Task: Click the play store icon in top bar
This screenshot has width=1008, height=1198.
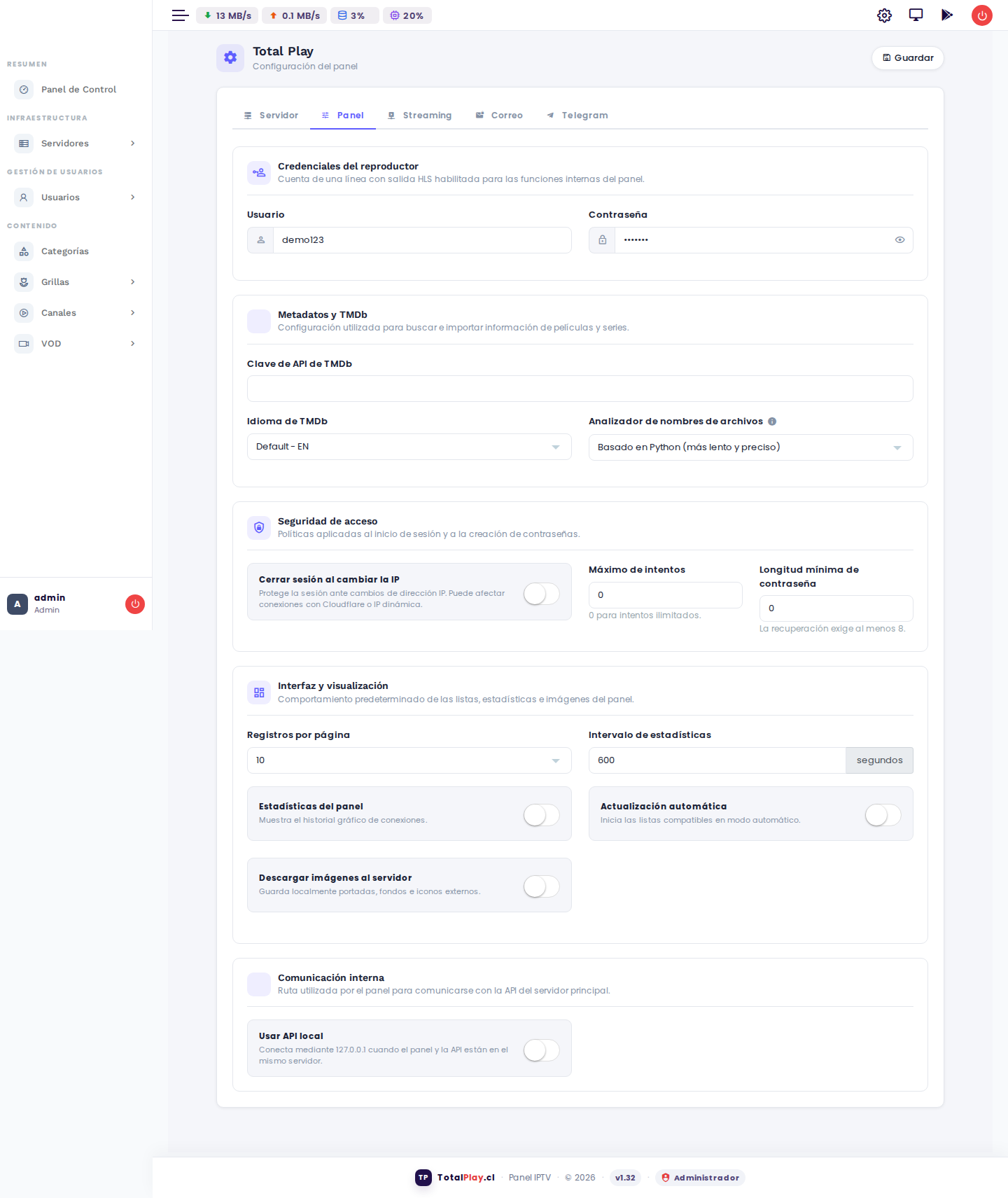Action: 947,15
